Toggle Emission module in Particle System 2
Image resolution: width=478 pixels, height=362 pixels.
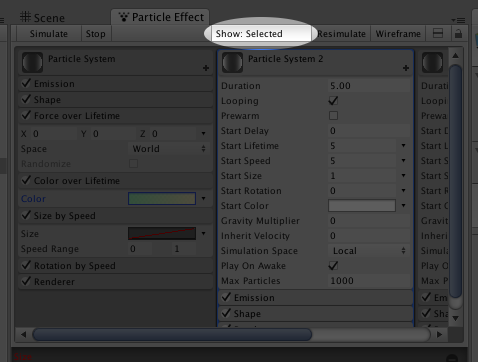tap(226, 297)
